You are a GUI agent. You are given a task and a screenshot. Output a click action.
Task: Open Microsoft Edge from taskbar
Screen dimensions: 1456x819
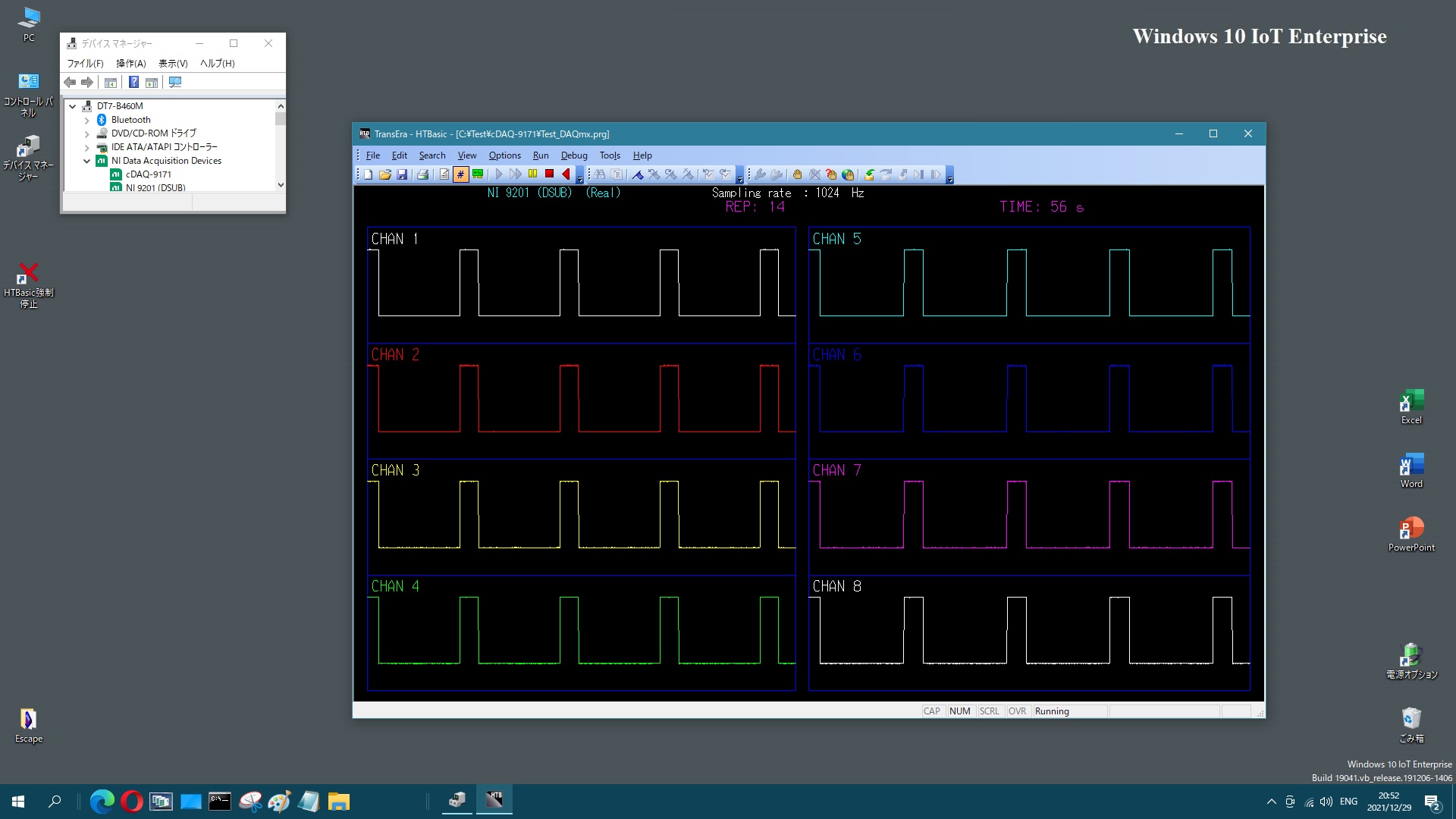click(102, 802)
